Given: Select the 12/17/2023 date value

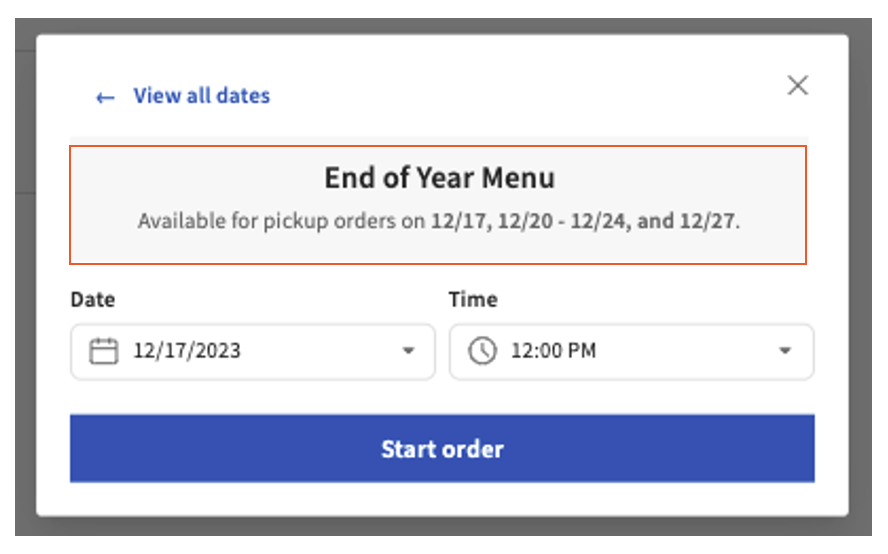Looking at the screenshot, I should click(187, 351).
